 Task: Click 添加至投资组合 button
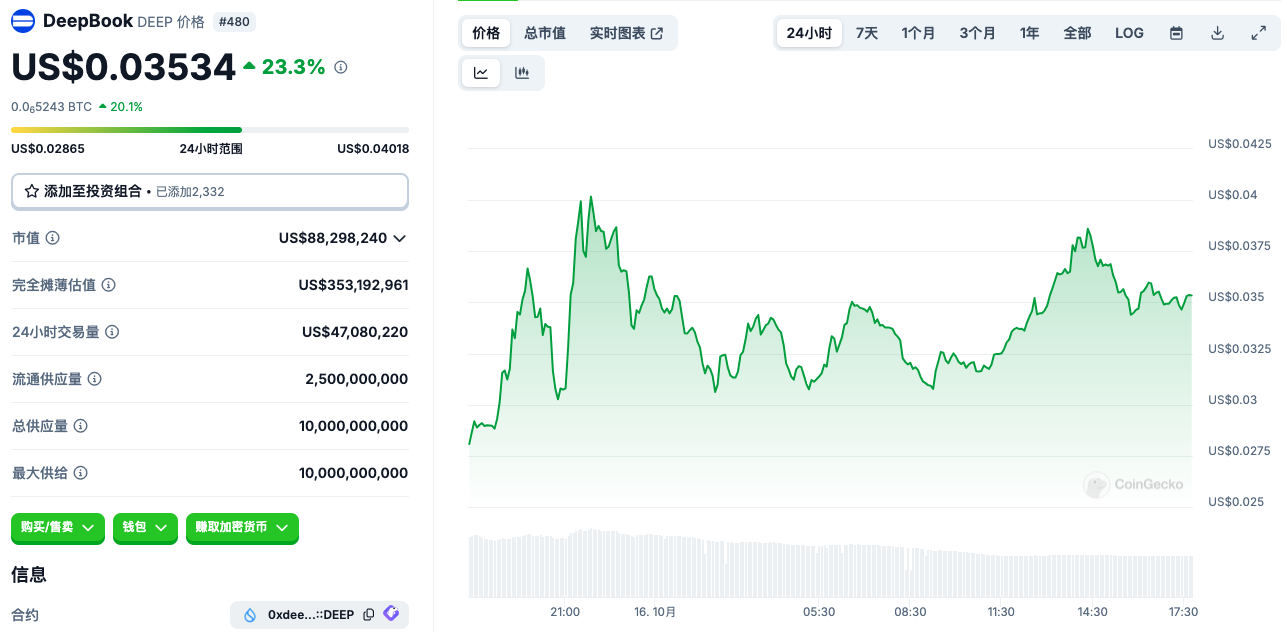pyautogui.click(x=210, y=191)
